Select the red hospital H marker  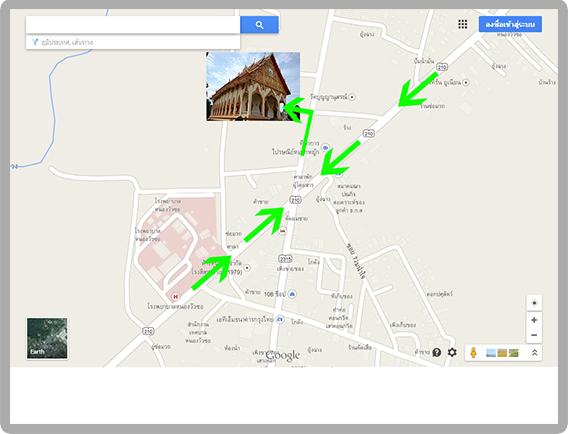(176, 296)
